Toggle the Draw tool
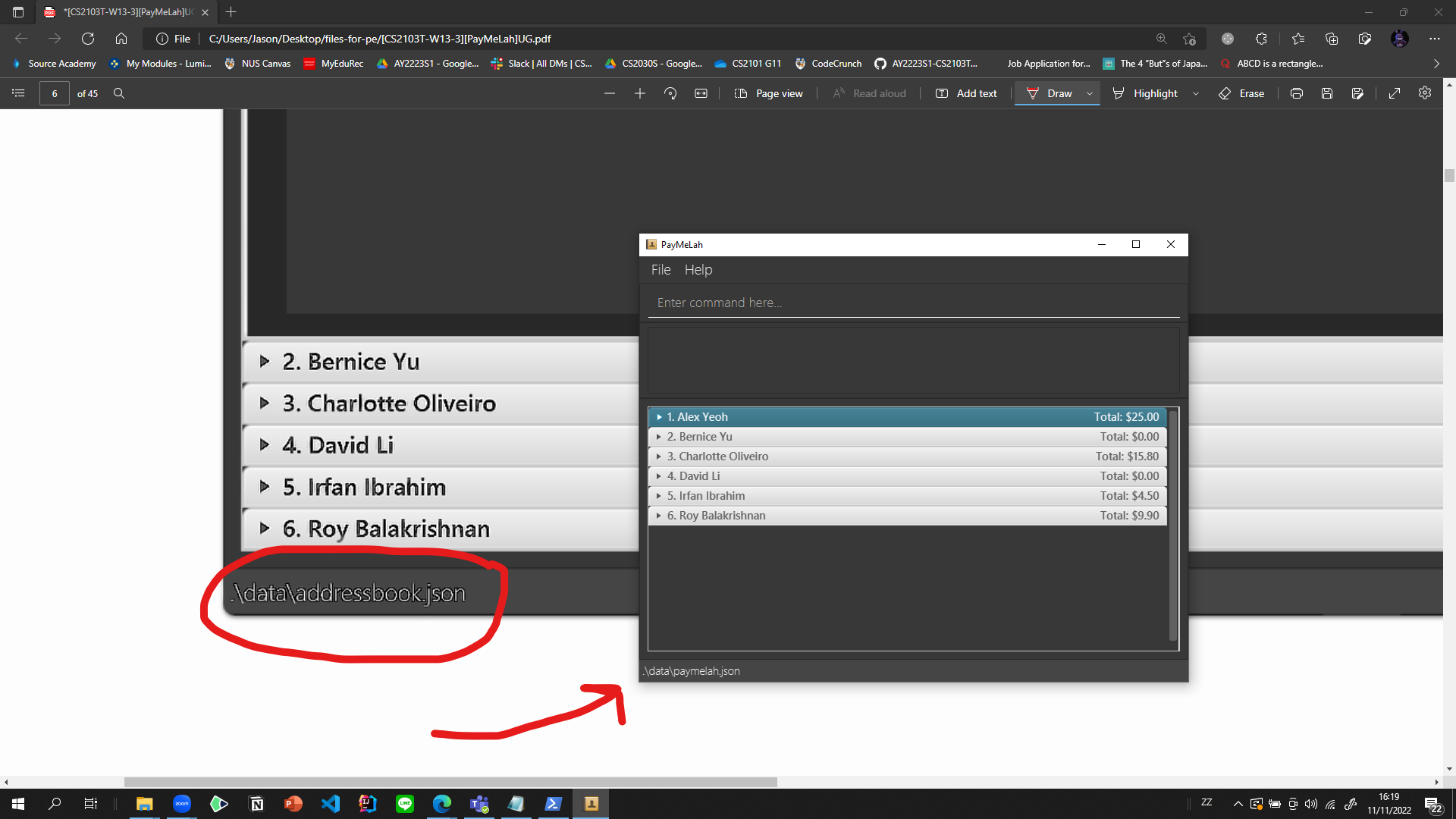This screenshot has width=1456, height=819. point(1050,93)
